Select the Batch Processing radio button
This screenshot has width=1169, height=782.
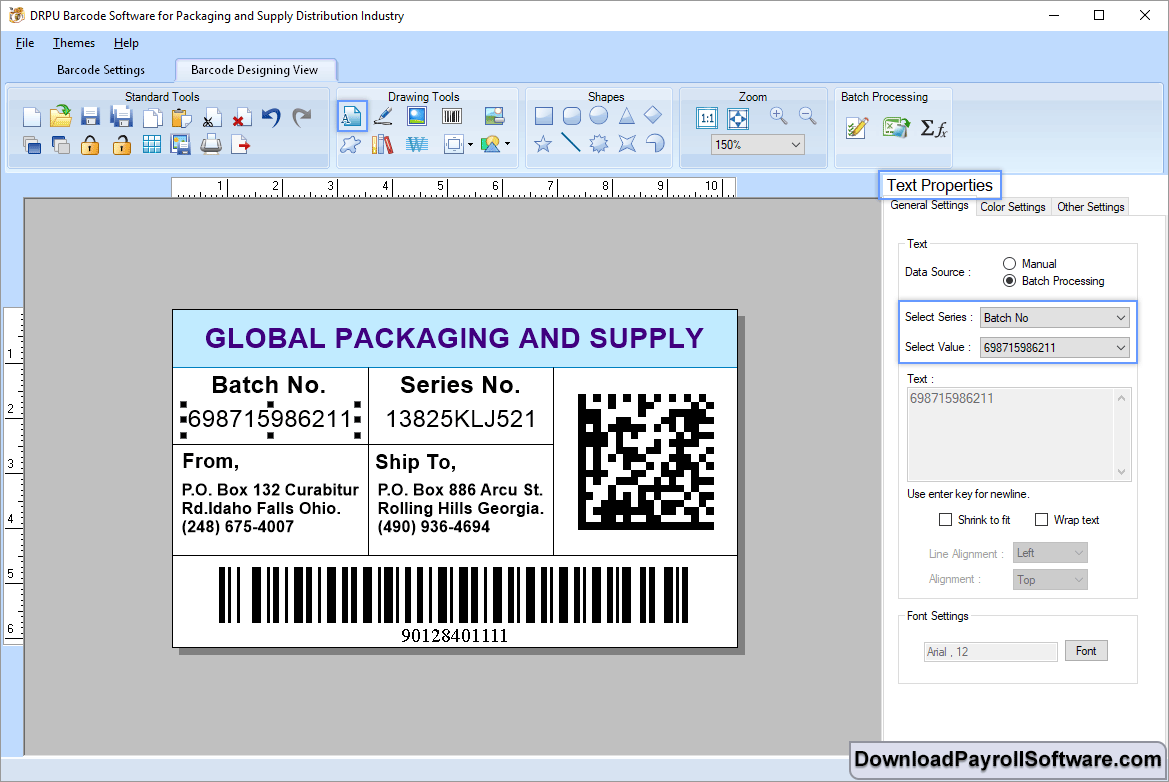point(1009,281)
